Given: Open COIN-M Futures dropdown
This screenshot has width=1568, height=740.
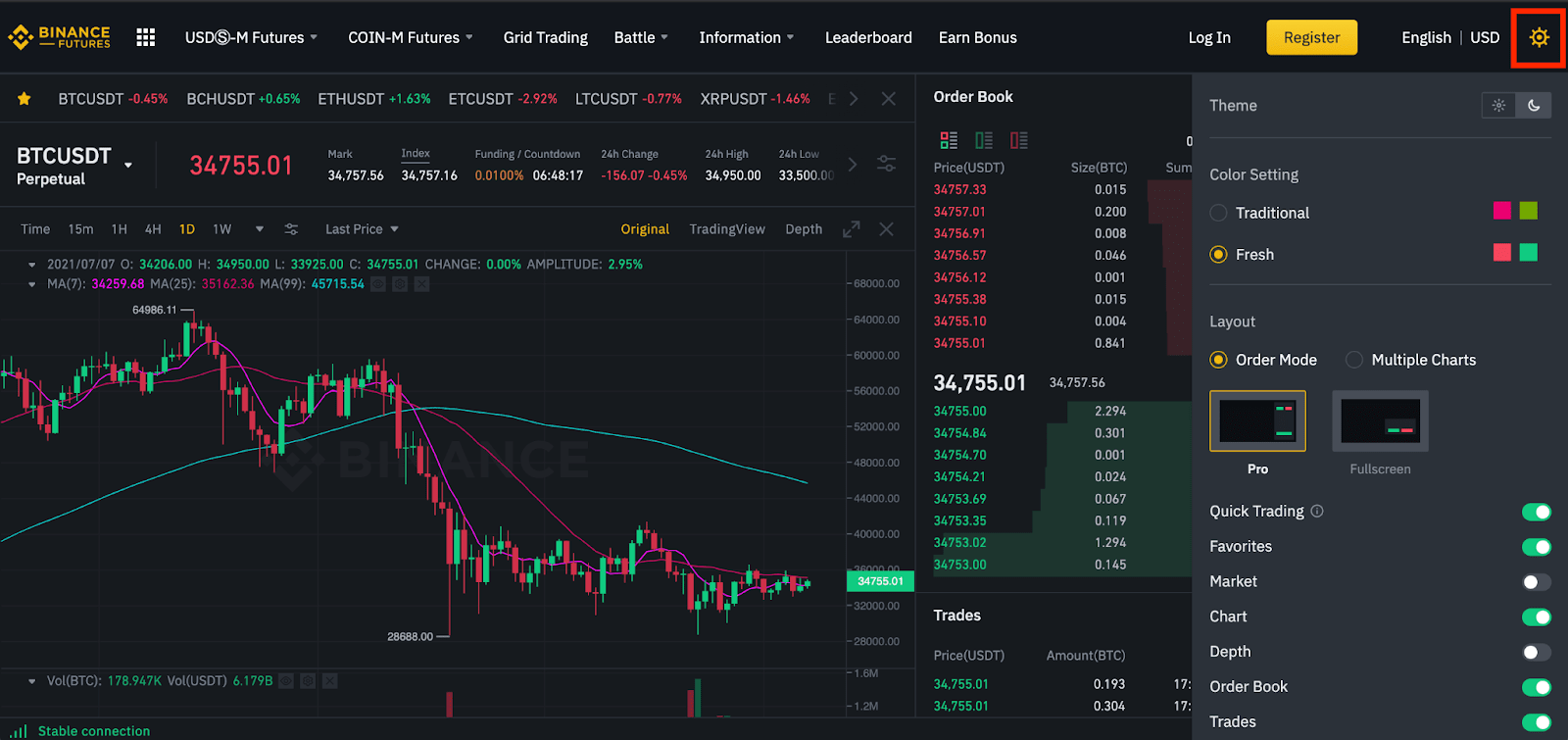Looking at the screenshot, I should click(411, 37).
